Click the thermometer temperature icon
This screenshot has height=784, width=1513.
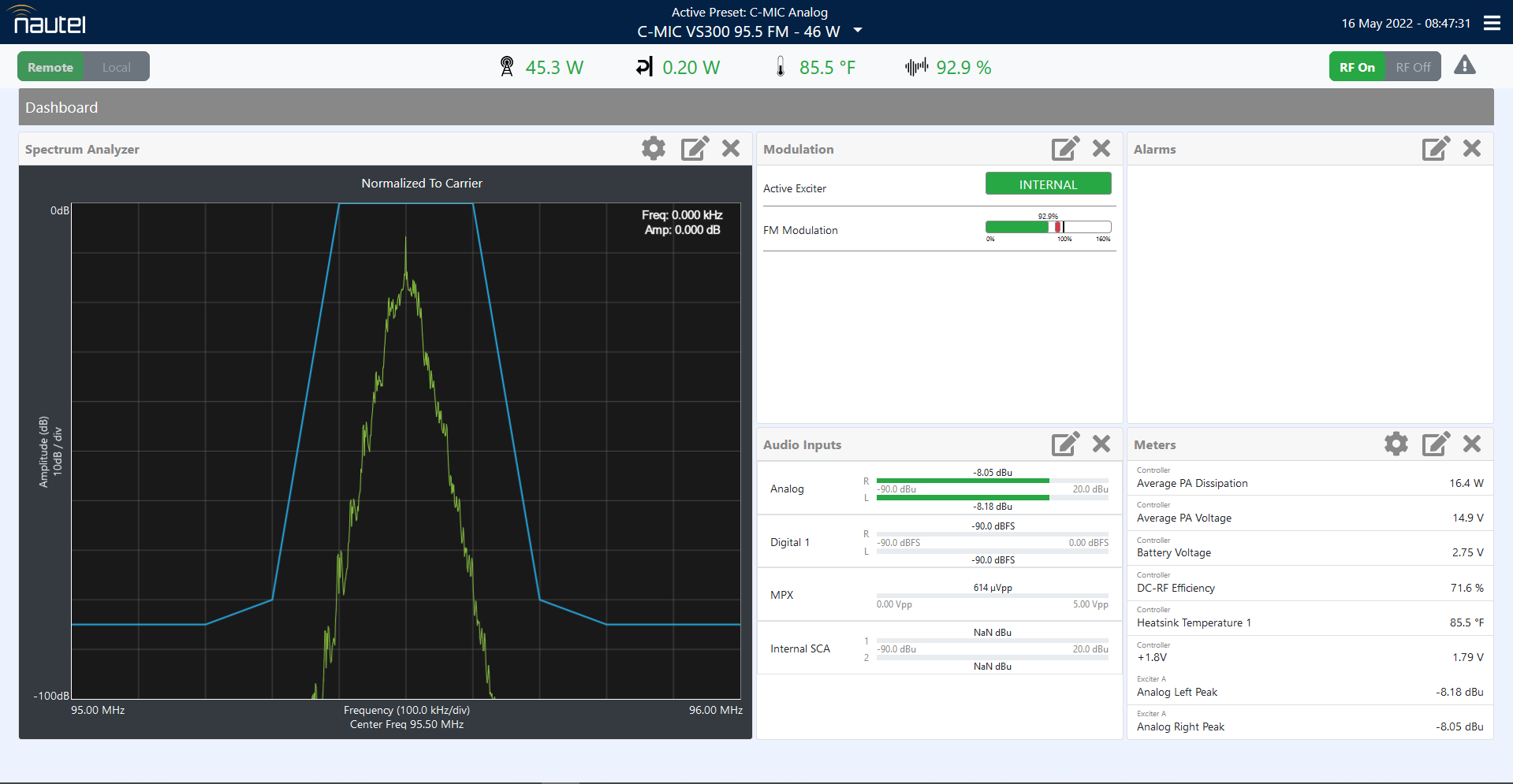(781, 67)
